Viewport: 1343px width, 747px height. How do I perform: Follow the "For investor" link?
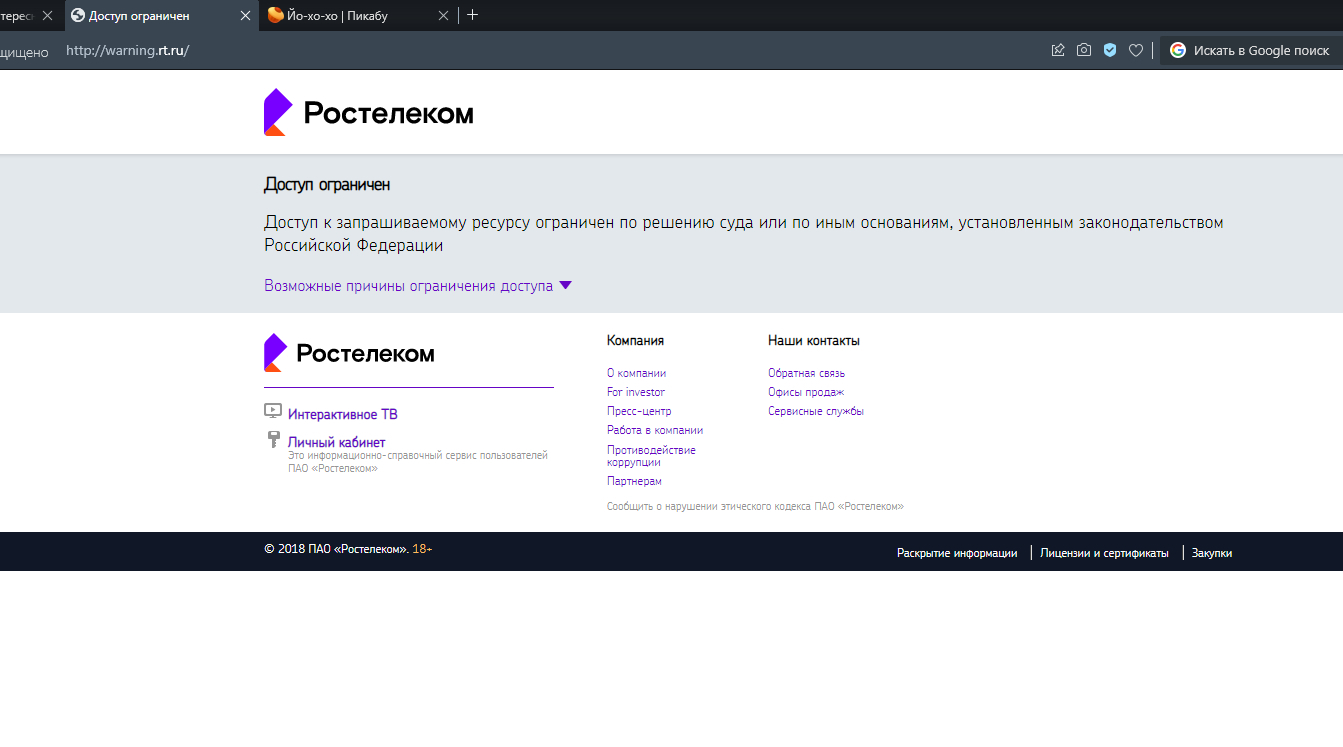tap(636, 392)
